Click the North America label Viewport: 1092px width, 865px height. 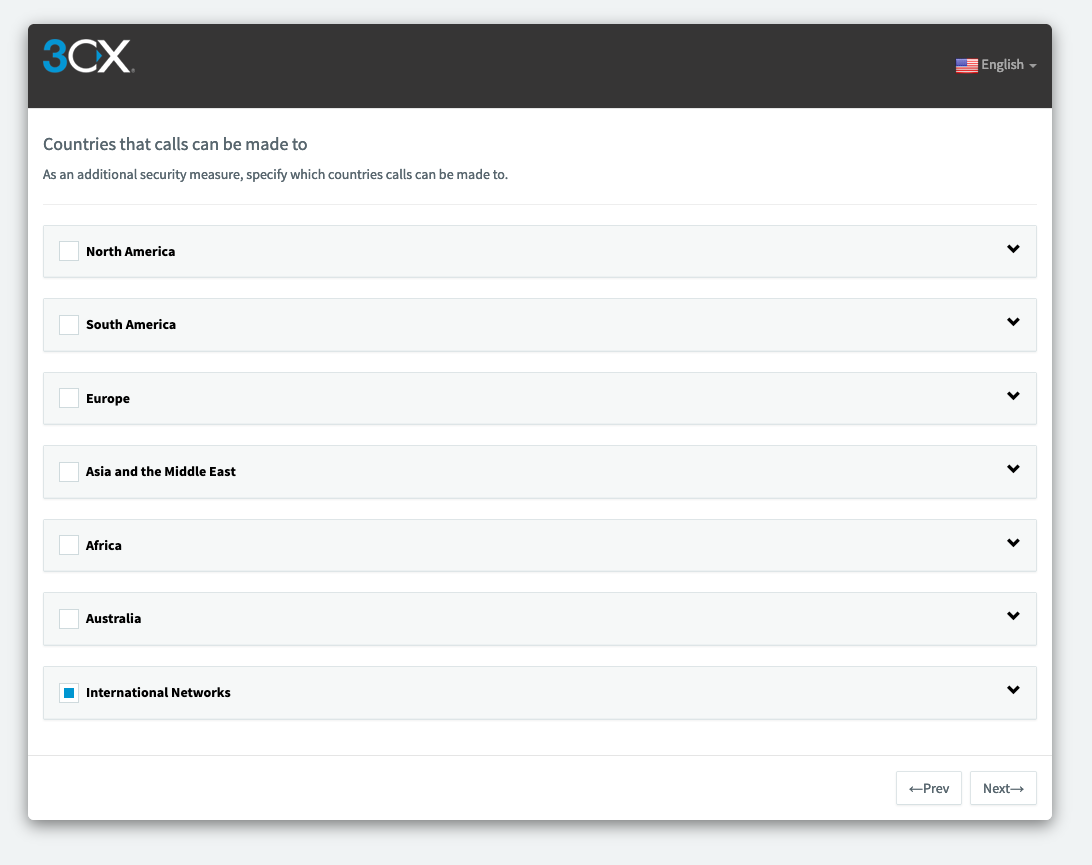coord(130,251)
